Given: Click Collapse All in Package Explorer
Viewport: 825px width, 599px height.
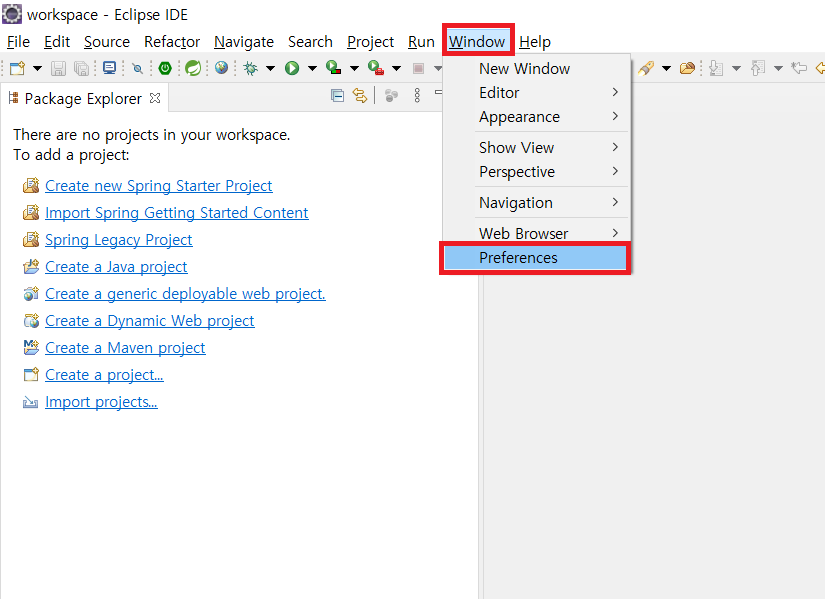Looking at the screenshot, I should coord(337,95).
